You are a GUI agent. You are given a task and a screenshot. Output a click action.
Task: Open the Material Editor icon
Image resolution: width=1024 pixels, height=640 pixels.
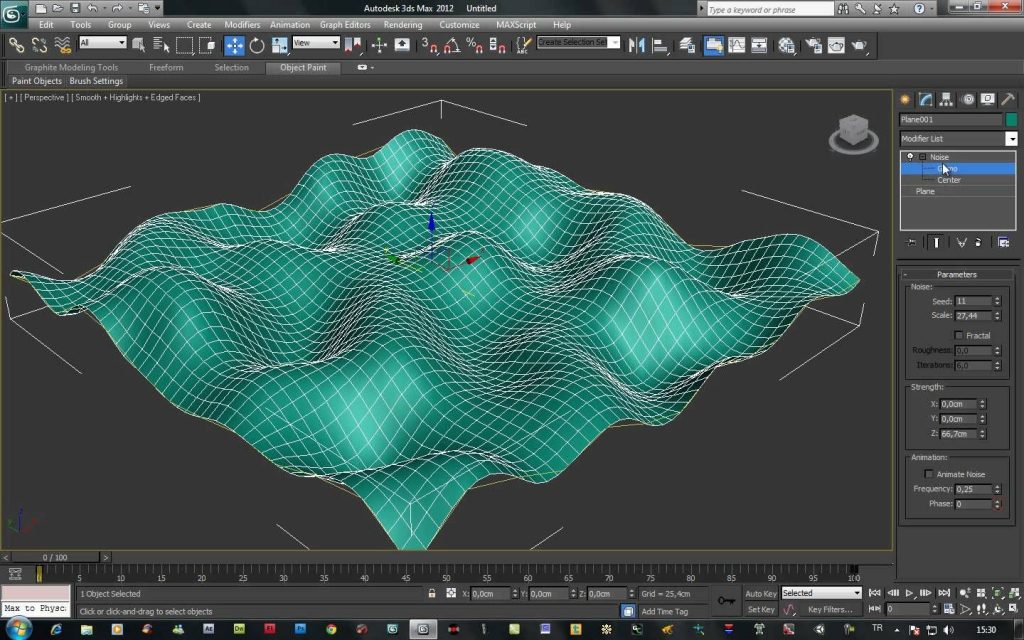pyautogui.click(x=787, y=45)
